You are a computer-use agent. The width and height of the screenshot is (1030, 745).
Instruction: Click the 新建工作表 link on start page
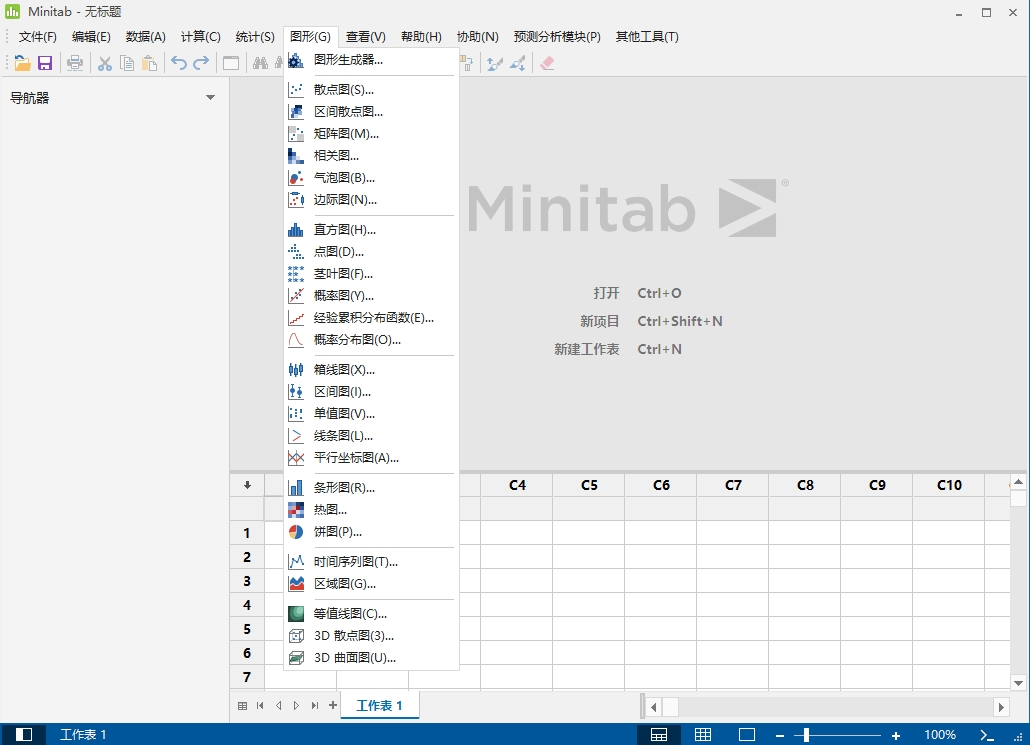coord(587,350)
